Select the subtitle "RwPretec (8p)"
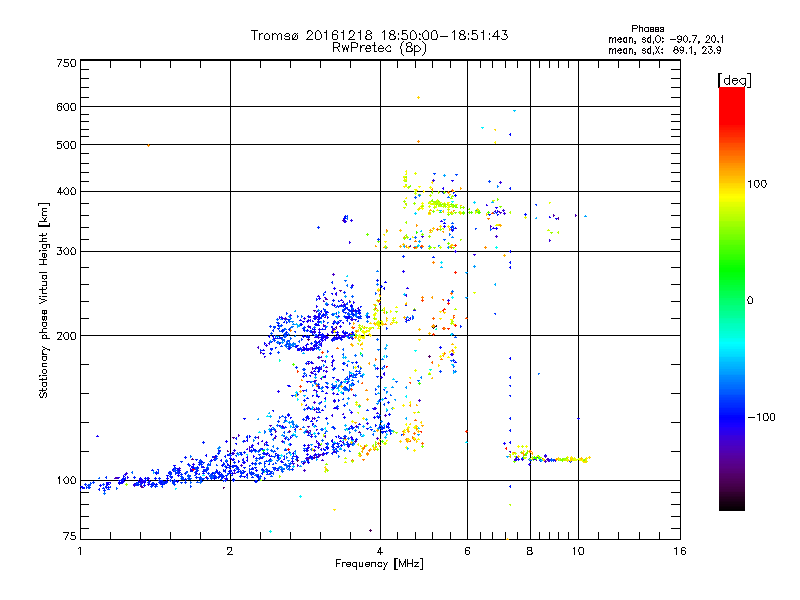 click(379, 48)
